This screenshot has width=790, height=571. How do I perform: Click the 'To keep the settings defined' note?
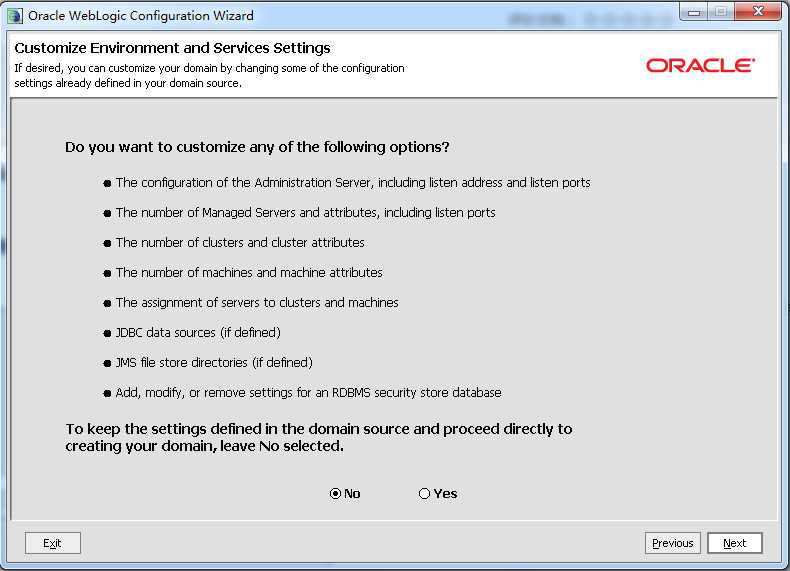click(319, 437)
